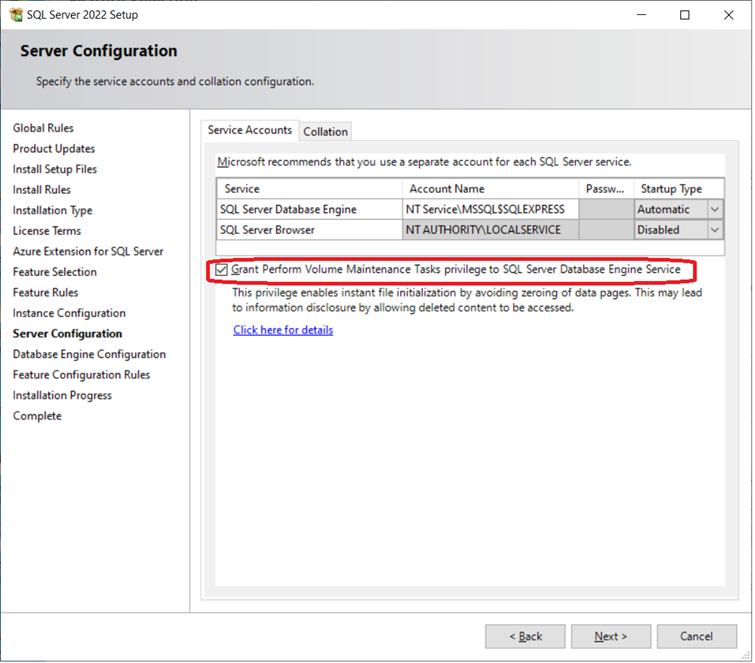The image size is (755, 663).
Task: Cancel the SQL Server setup
Action: point(698,637)
